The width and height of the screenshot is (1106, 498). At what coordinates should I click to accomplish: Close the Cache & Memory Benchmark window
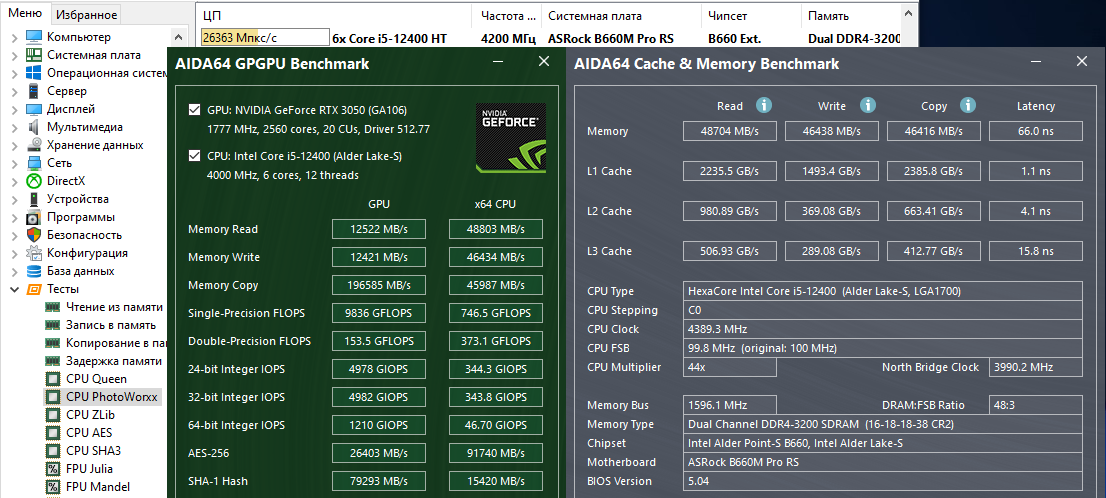(x=1081, y=62)
